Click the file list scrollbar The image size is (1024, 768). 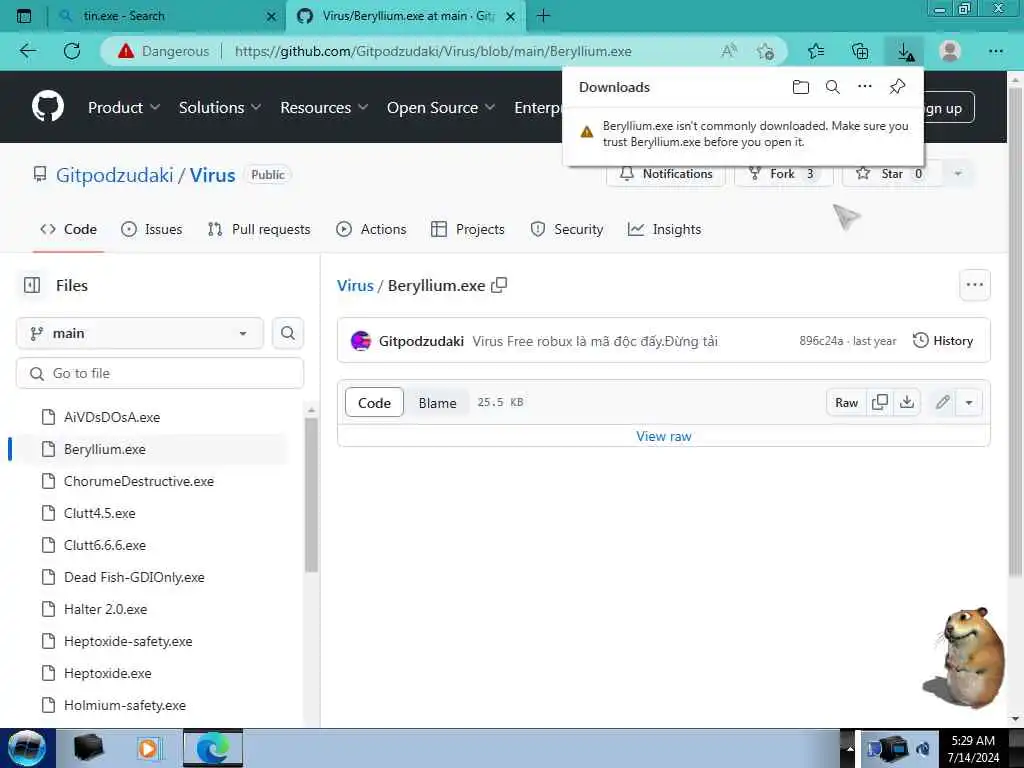click(x=311, y=494)
